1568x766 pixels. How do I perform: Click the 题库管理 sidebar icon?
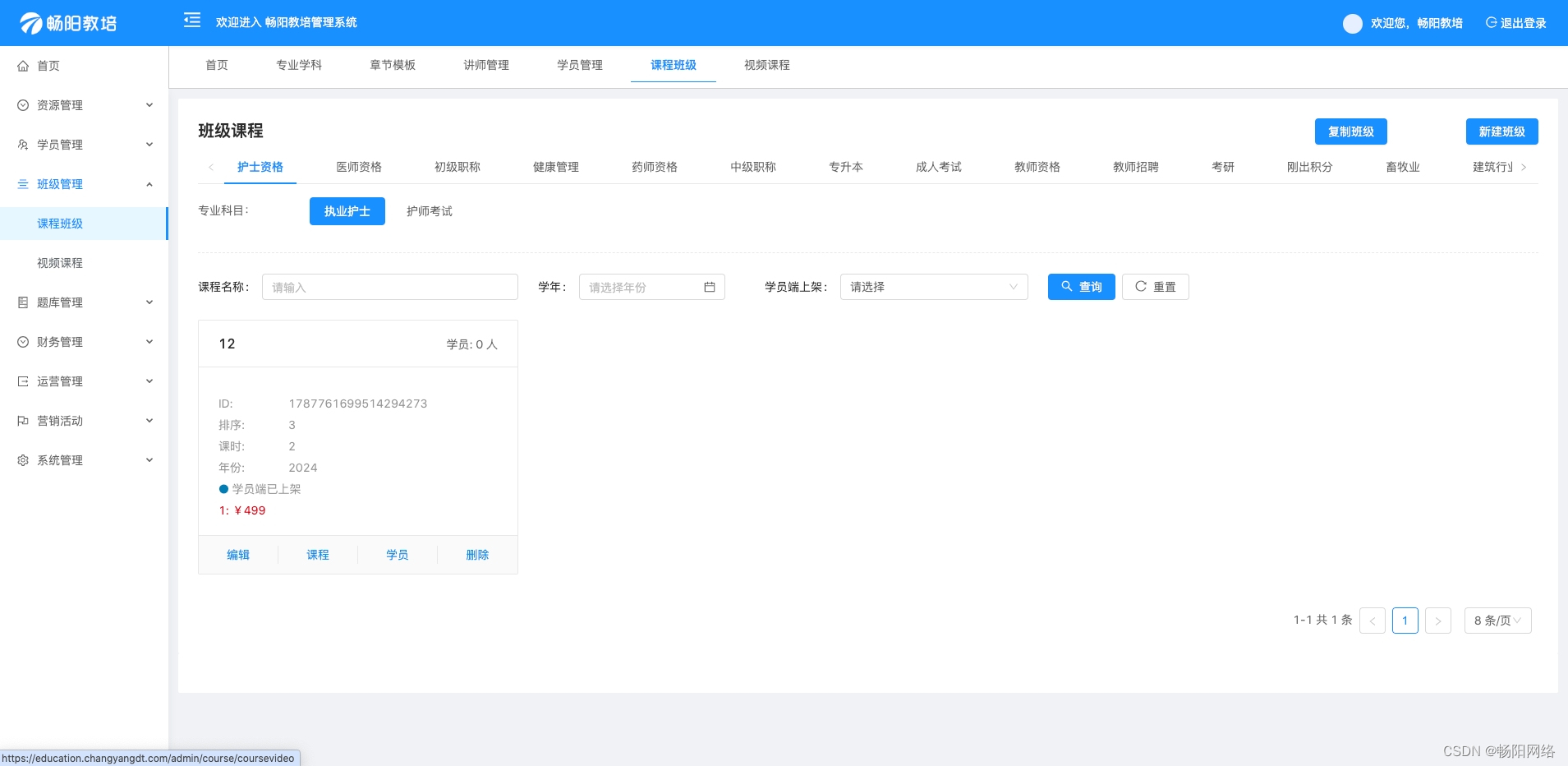(x=23, y=302)
